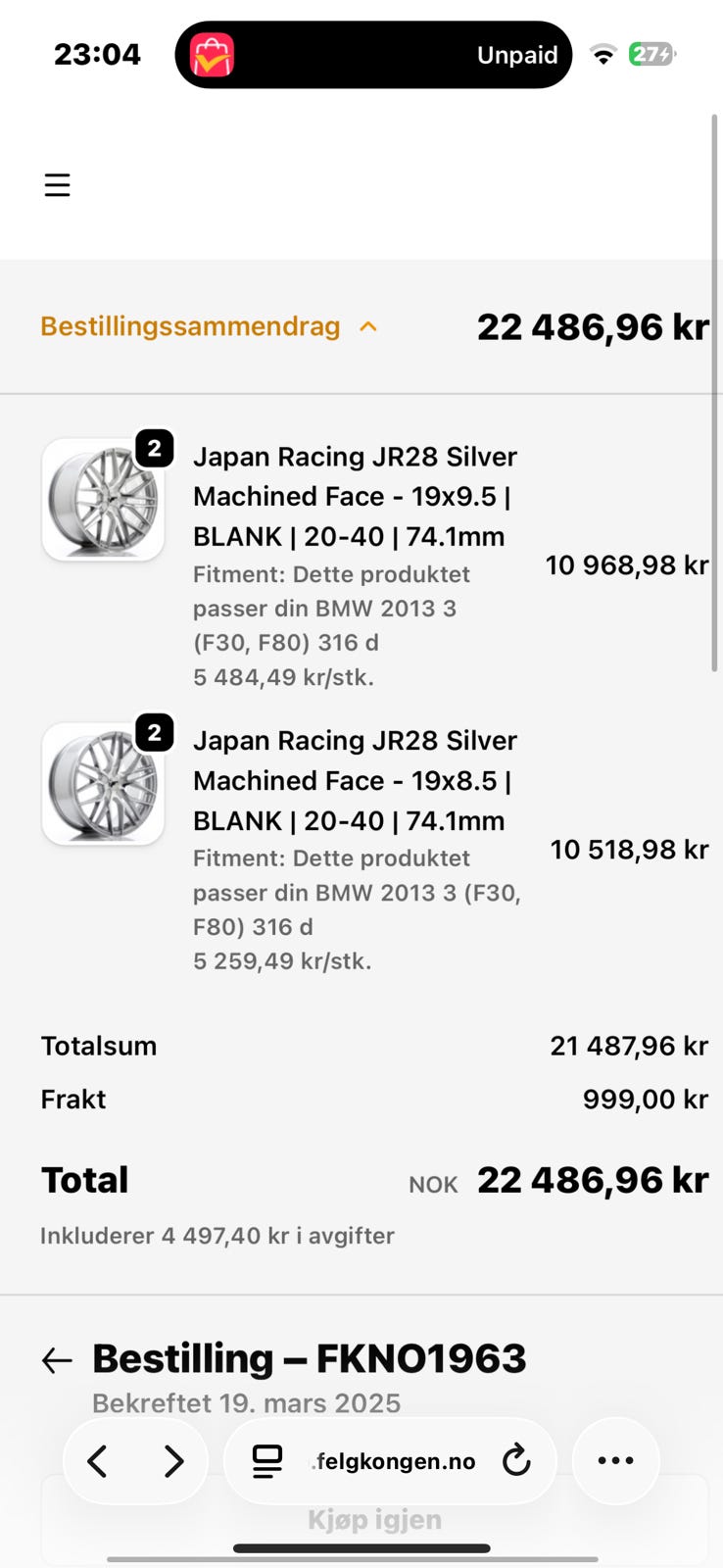
Task: Go back using arrow beside Bestilling
Action: pos(57,1360)
